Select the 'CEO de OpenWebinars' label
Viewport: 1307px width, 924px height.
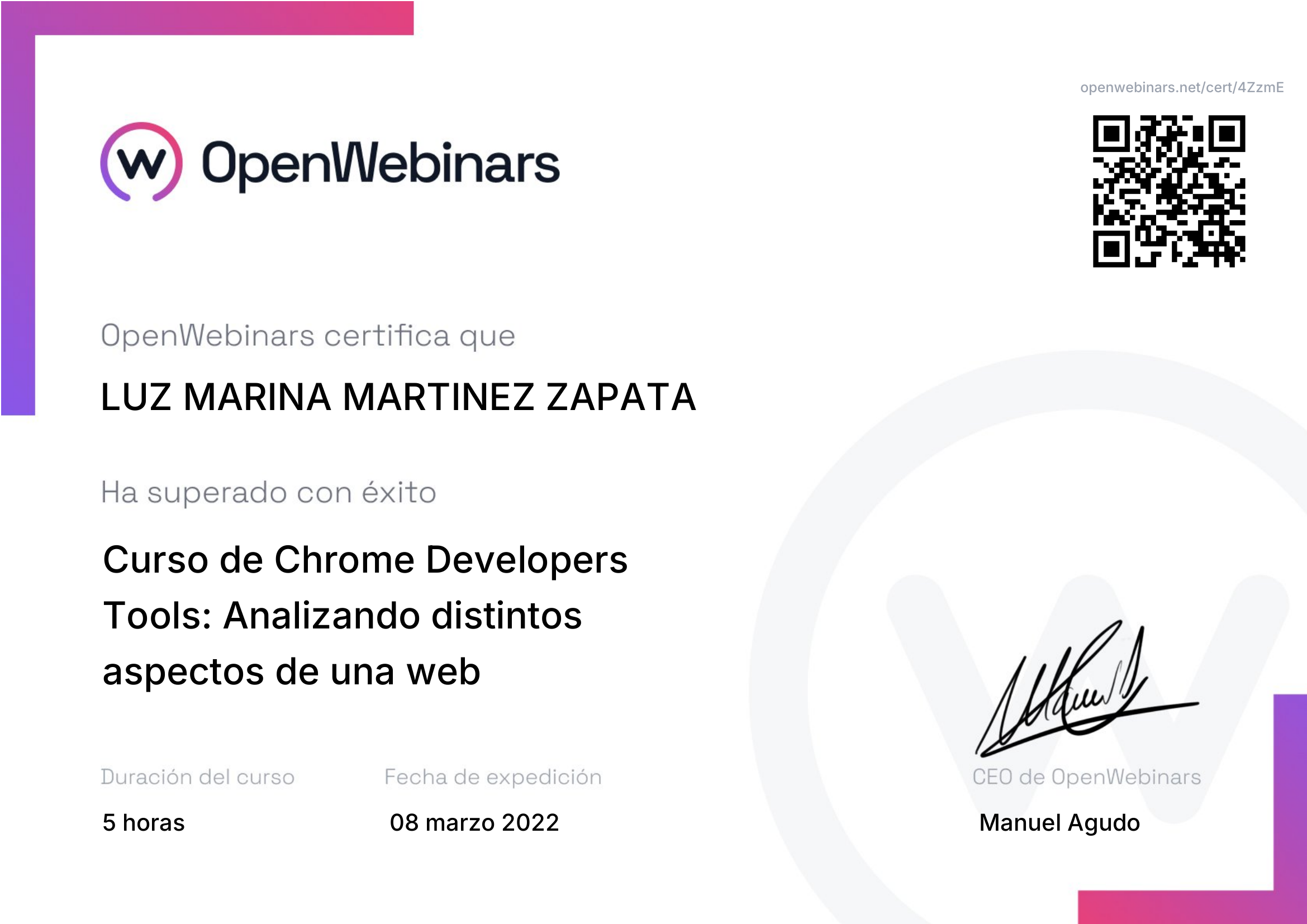tap(1086, 777)
